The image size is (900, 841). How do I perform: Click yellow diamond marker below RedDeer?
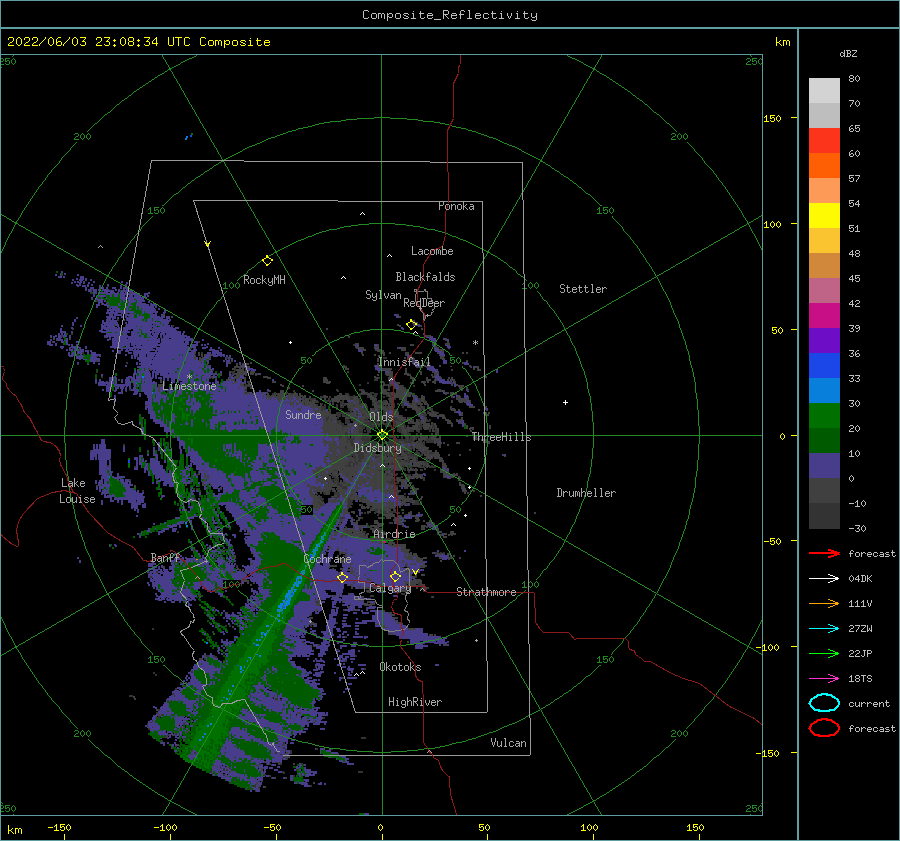(411, 325)
